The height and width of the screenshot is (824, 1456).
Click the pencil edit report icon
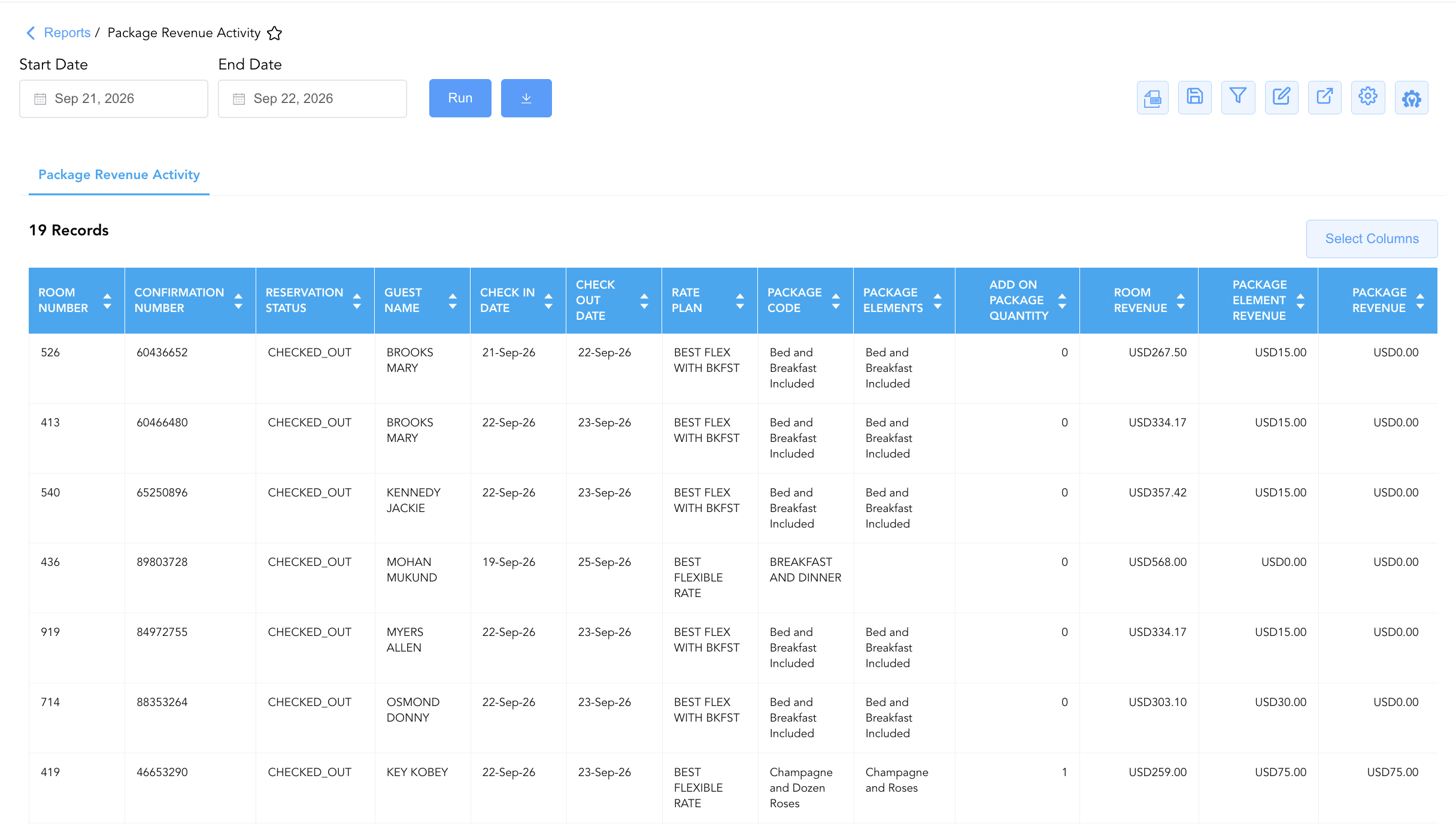[1281, 98]
